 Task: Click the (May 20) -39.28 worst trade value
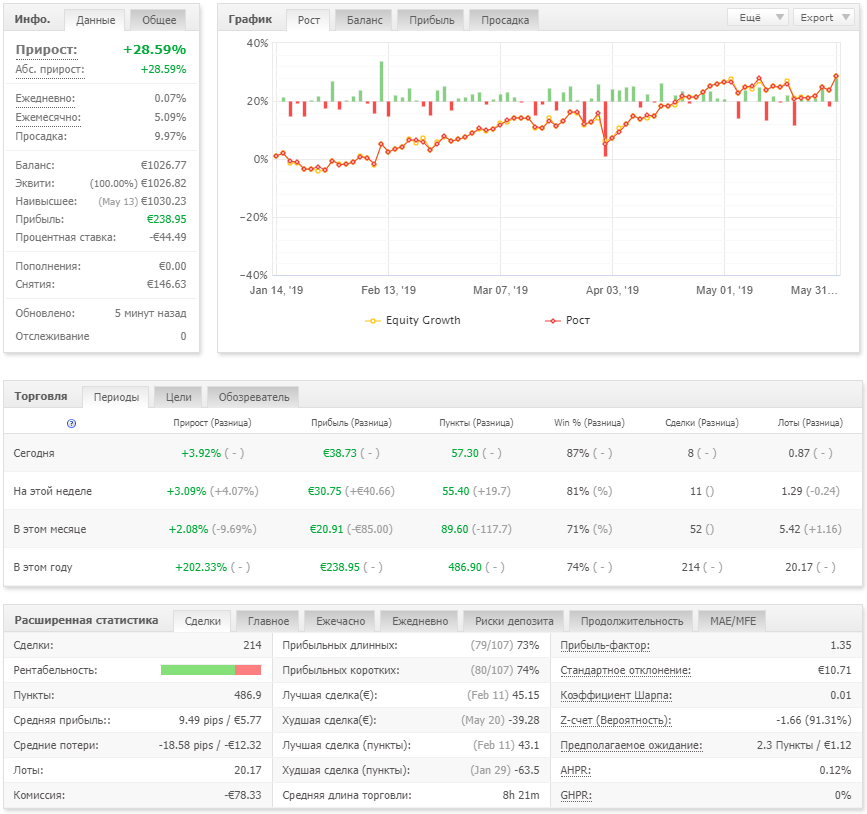point(500,721)
